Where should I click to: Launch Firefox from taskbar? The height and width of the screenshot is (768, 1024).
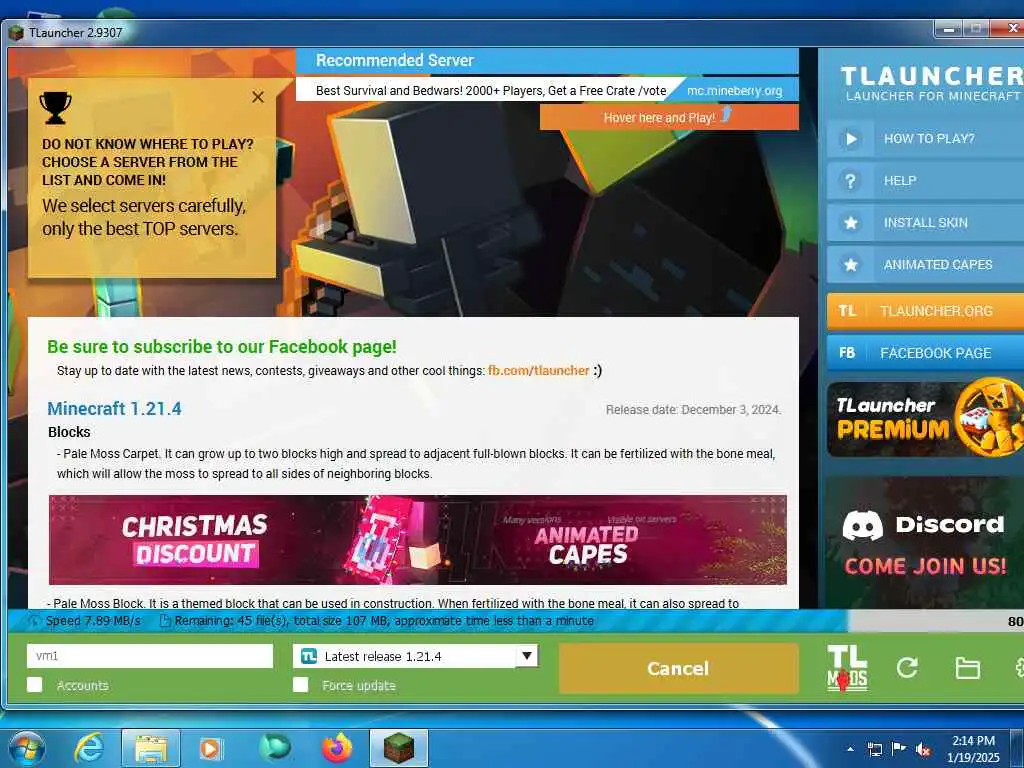(x=337, y=748)
